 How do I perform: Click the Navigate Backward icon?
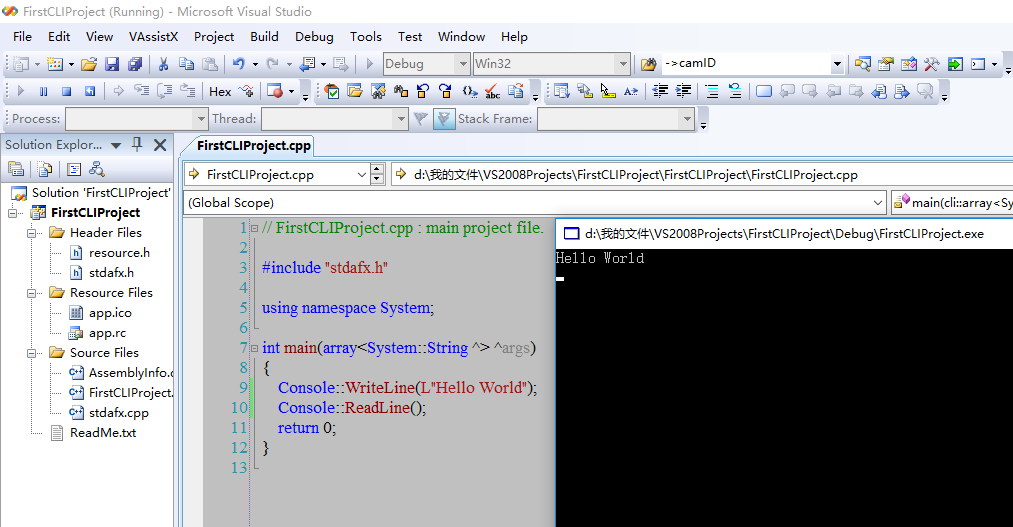click(x=308, y=64)
